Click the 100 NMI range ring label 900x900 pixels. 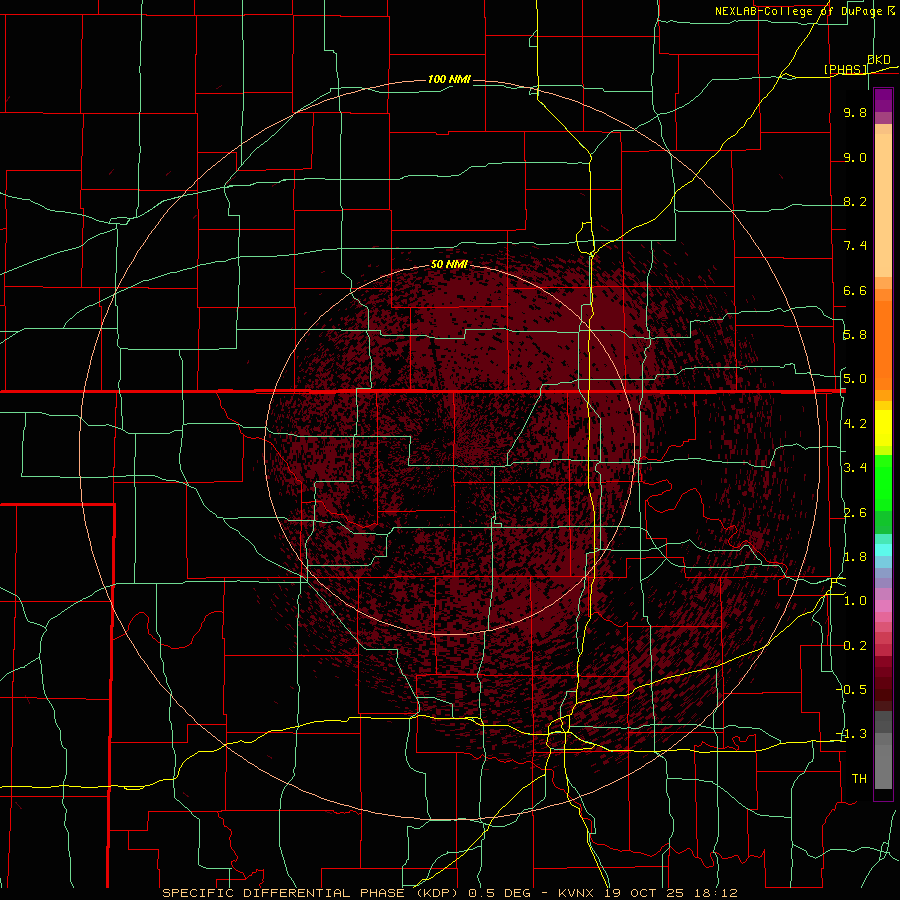coord(449,79)
